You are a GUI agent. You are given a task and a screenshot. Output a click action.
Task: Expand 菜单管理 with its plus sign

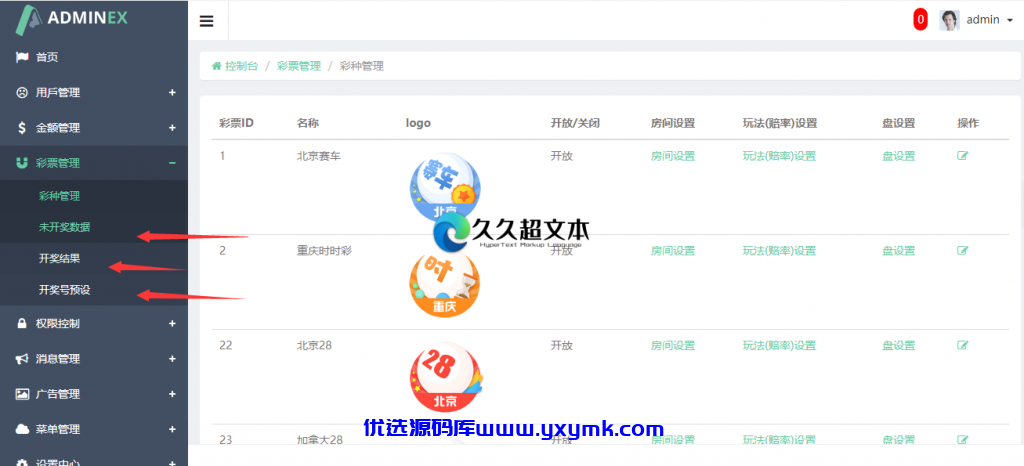point(172,429)
